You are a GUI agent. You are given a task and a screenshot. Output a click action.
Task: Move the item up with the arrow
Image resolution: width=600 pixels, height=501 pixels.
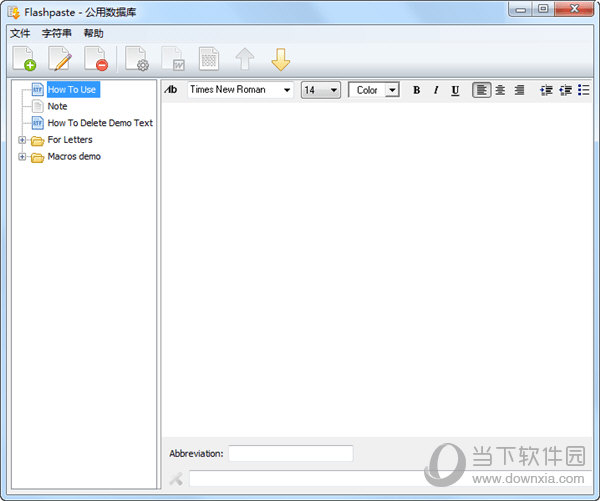(x=245, y=59)
